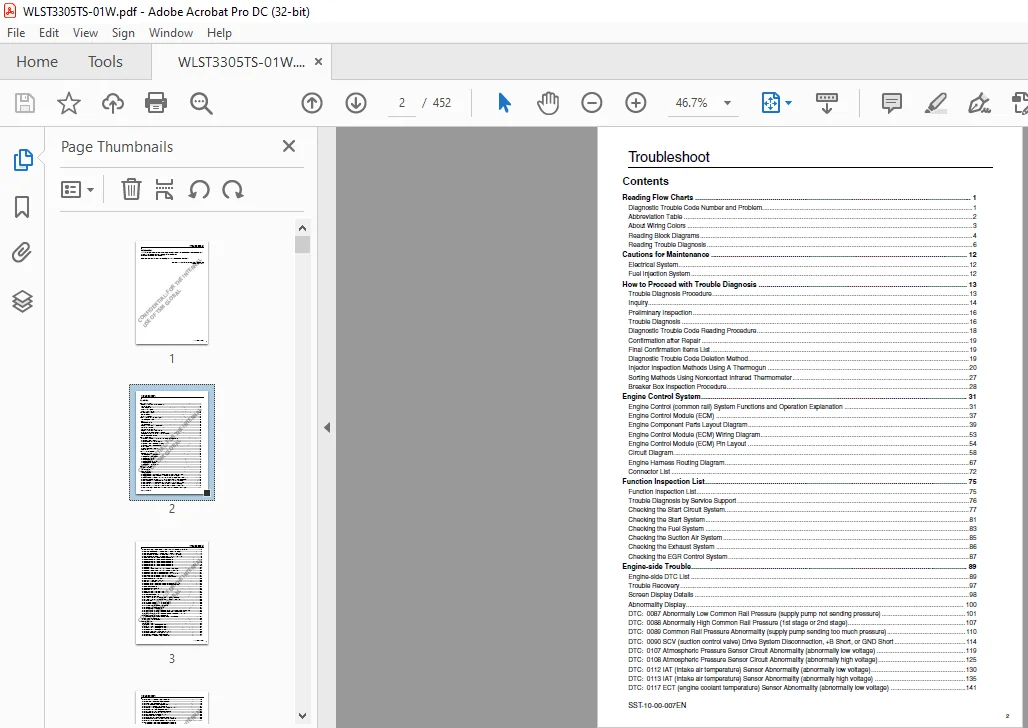Viewport: 1028px width, 728px height.
Task: Select page 2 thumbnail
Action: [172, 443]
